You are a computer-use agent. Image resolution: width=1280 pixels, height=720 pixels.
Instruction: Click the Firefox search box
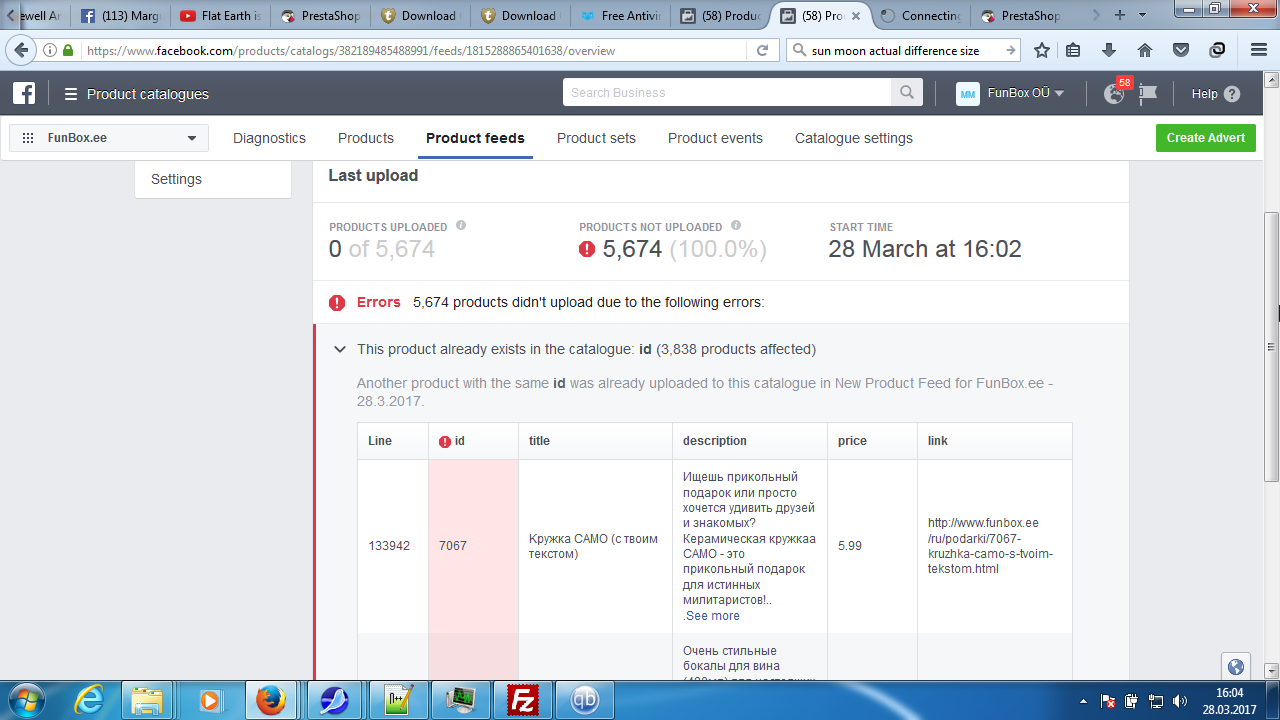903,50
